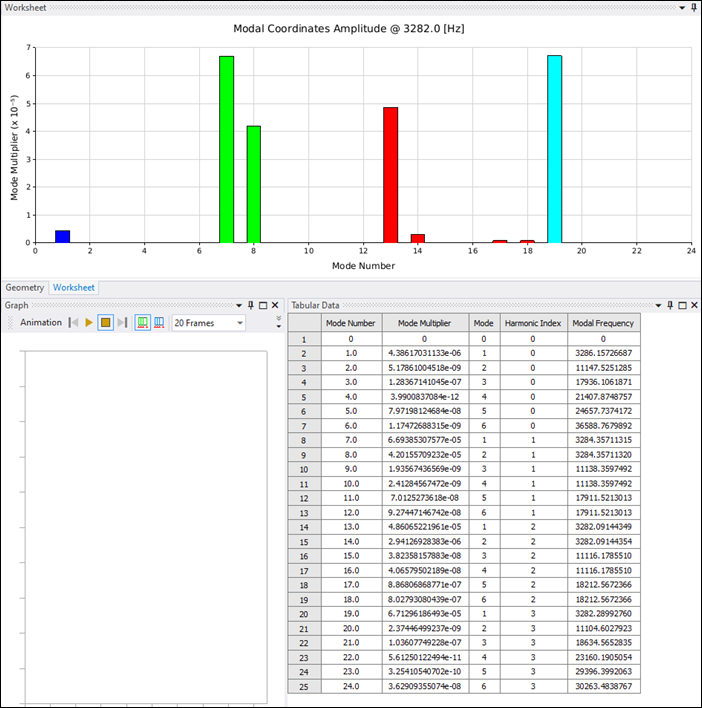
Task: Click modal frequency 30263.4838767
Action: click(x=604, y=686)
